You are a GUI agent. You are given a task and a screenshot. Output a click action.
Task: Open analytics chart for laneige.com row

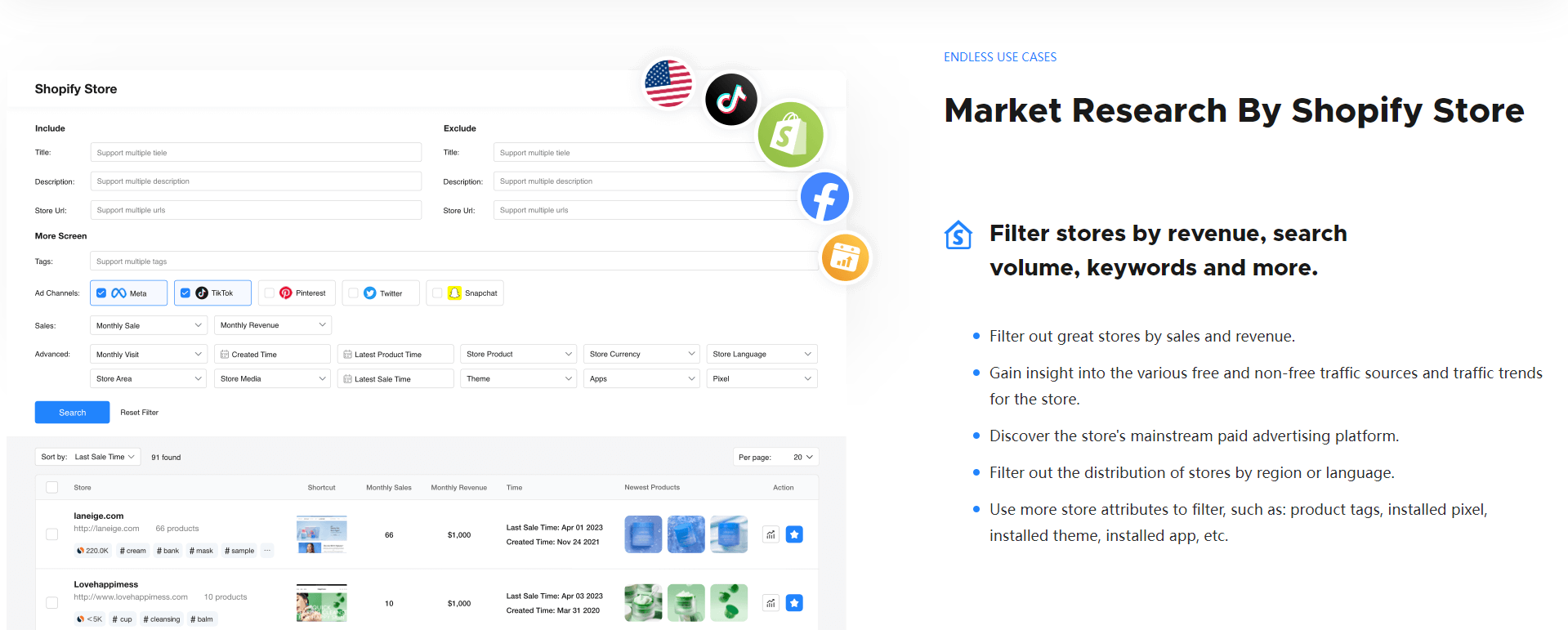coord(771,534)
